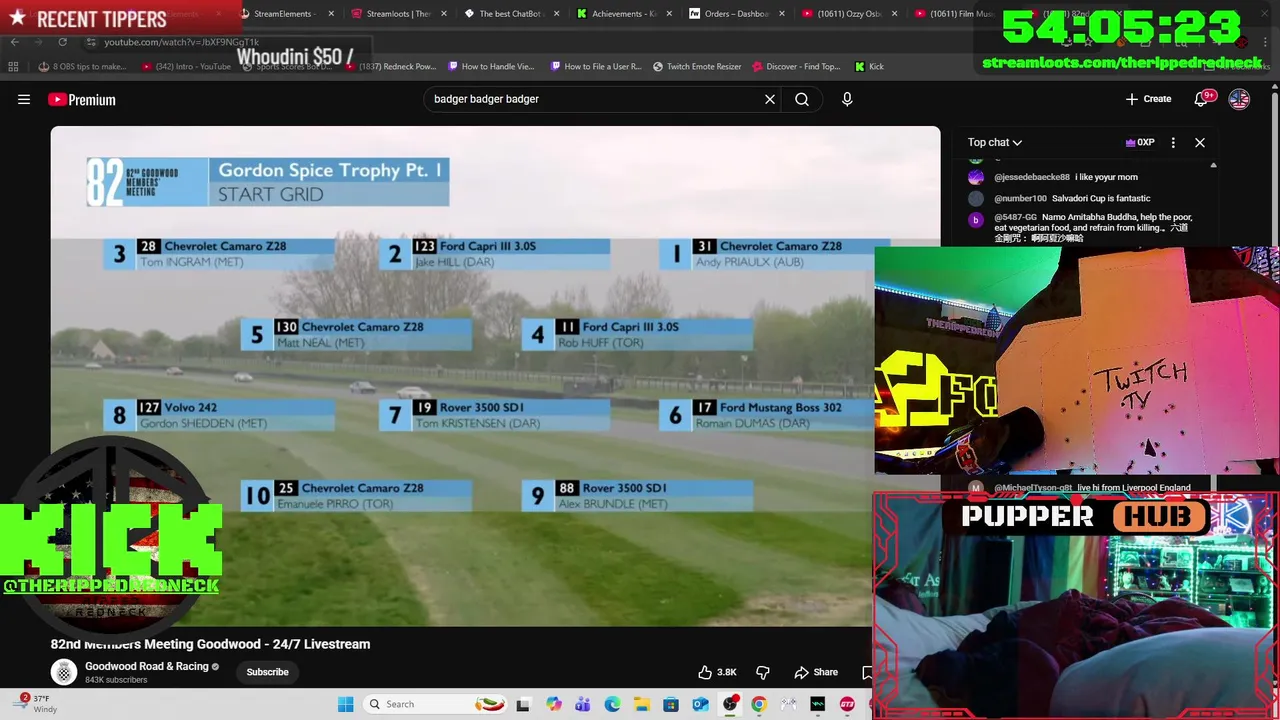This screenshot has height=720, width=1280.
Task: Open Task View on the taskbar
Action: point(523,704)
